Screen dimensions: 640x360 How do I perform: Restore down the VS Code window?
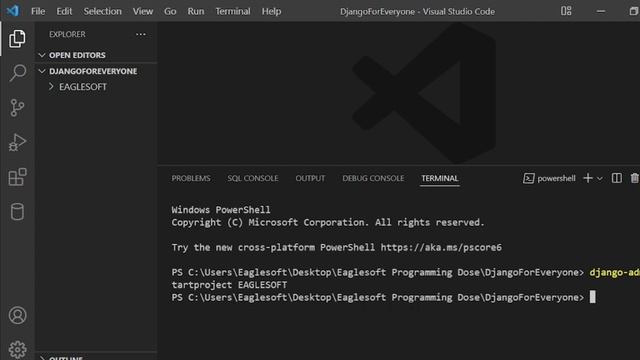[x=633, y=11]
